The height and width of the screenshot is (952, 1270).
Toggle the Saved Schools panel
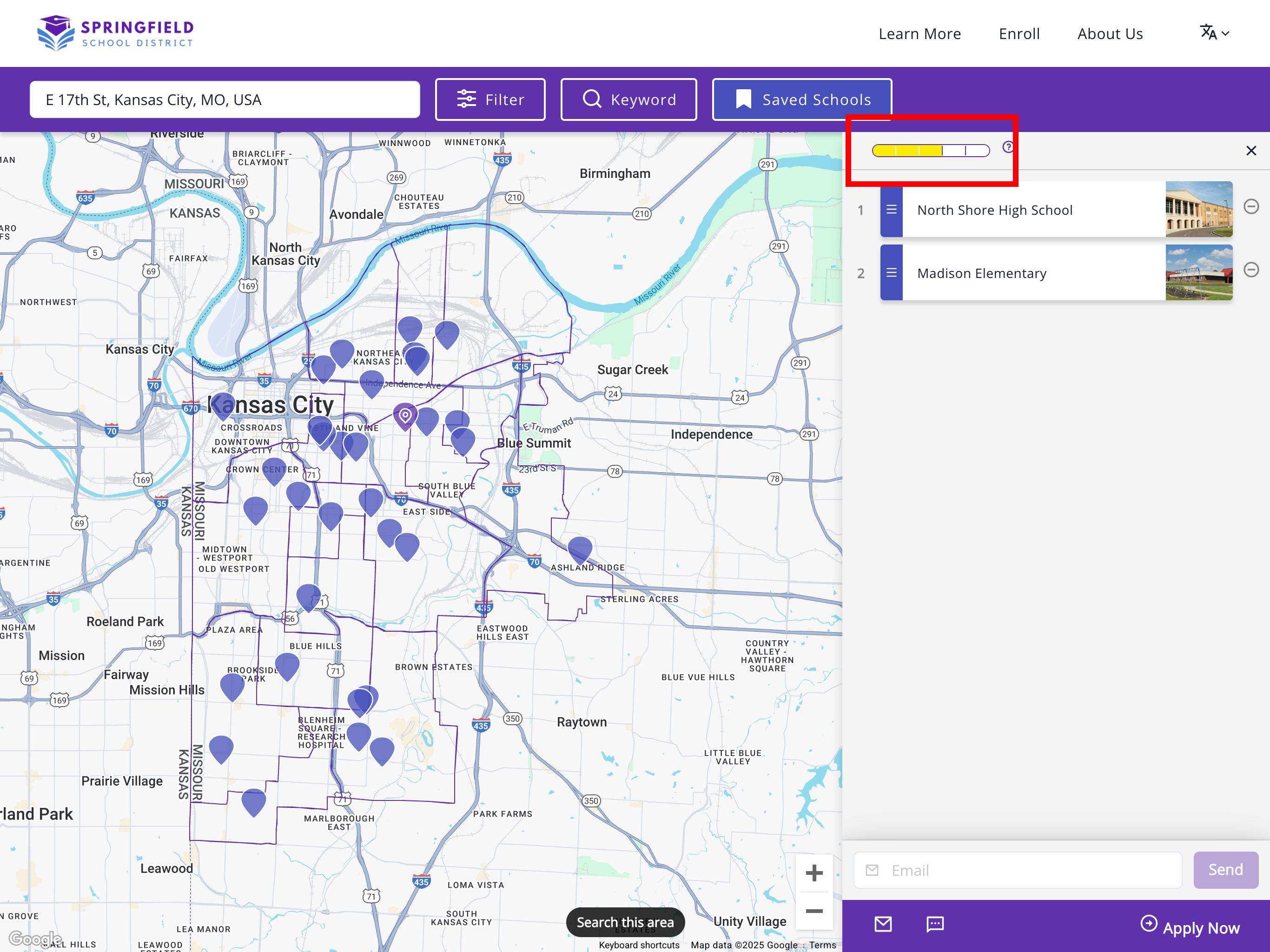[801, 100]
